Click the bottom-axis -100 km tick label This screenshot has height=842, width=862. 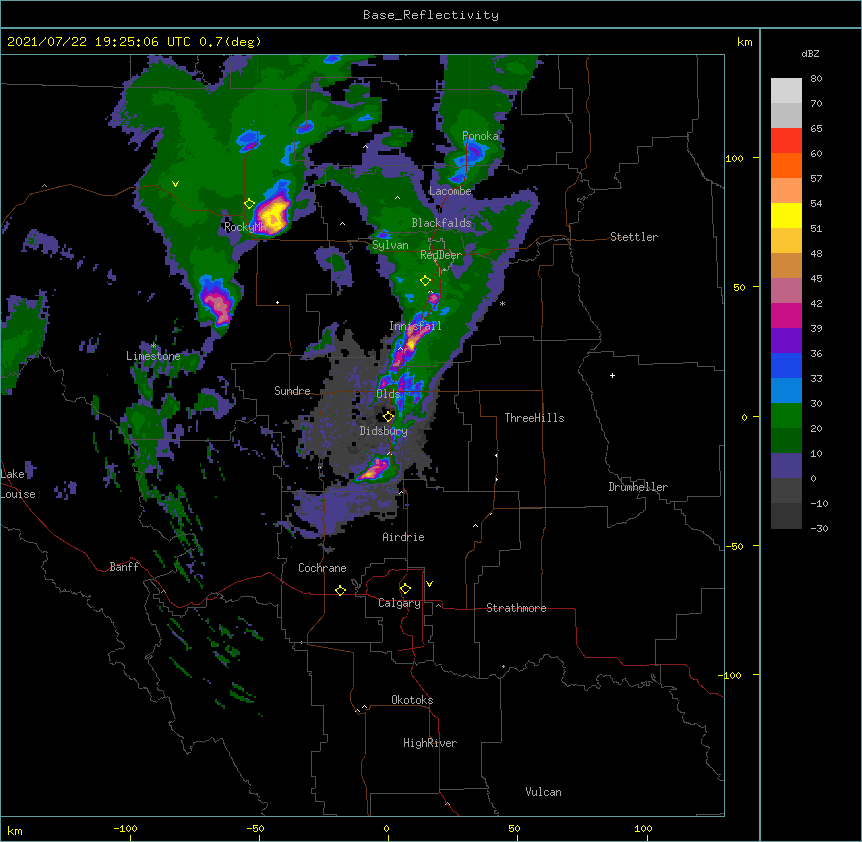(125, 828)
